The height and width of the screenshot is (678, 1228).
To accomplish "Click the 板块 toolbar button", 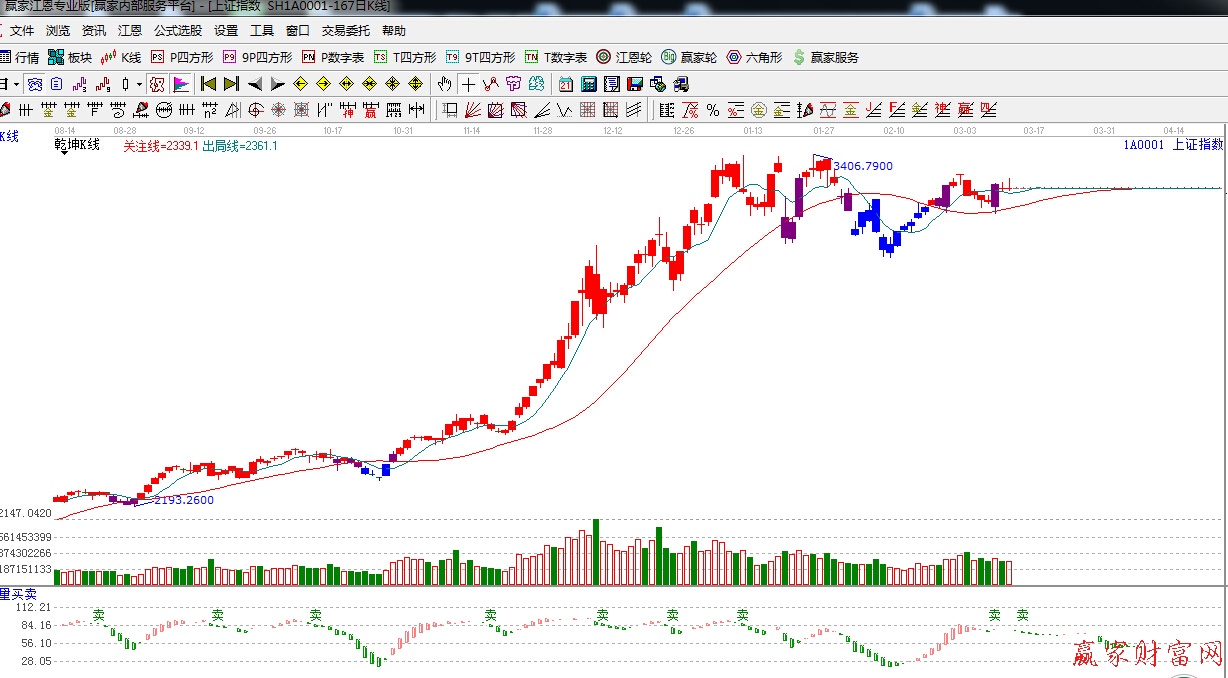I will click(x=71, y=58).
